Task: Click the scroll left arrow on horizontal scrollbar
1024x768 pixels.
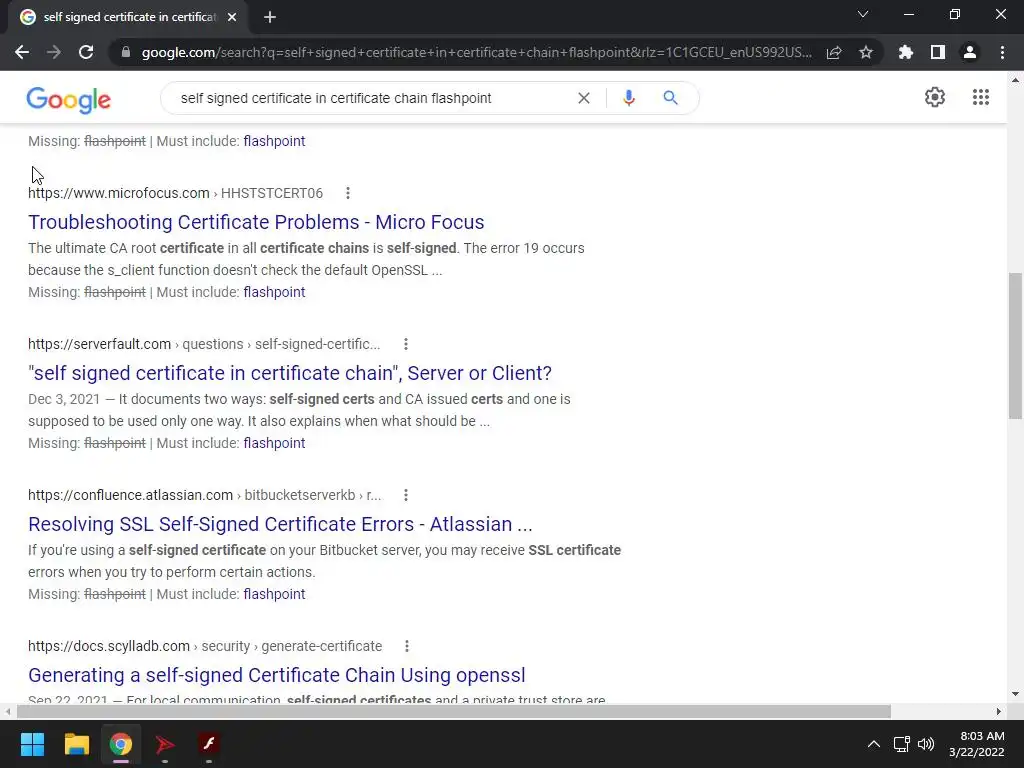Action: click(7, 711)
